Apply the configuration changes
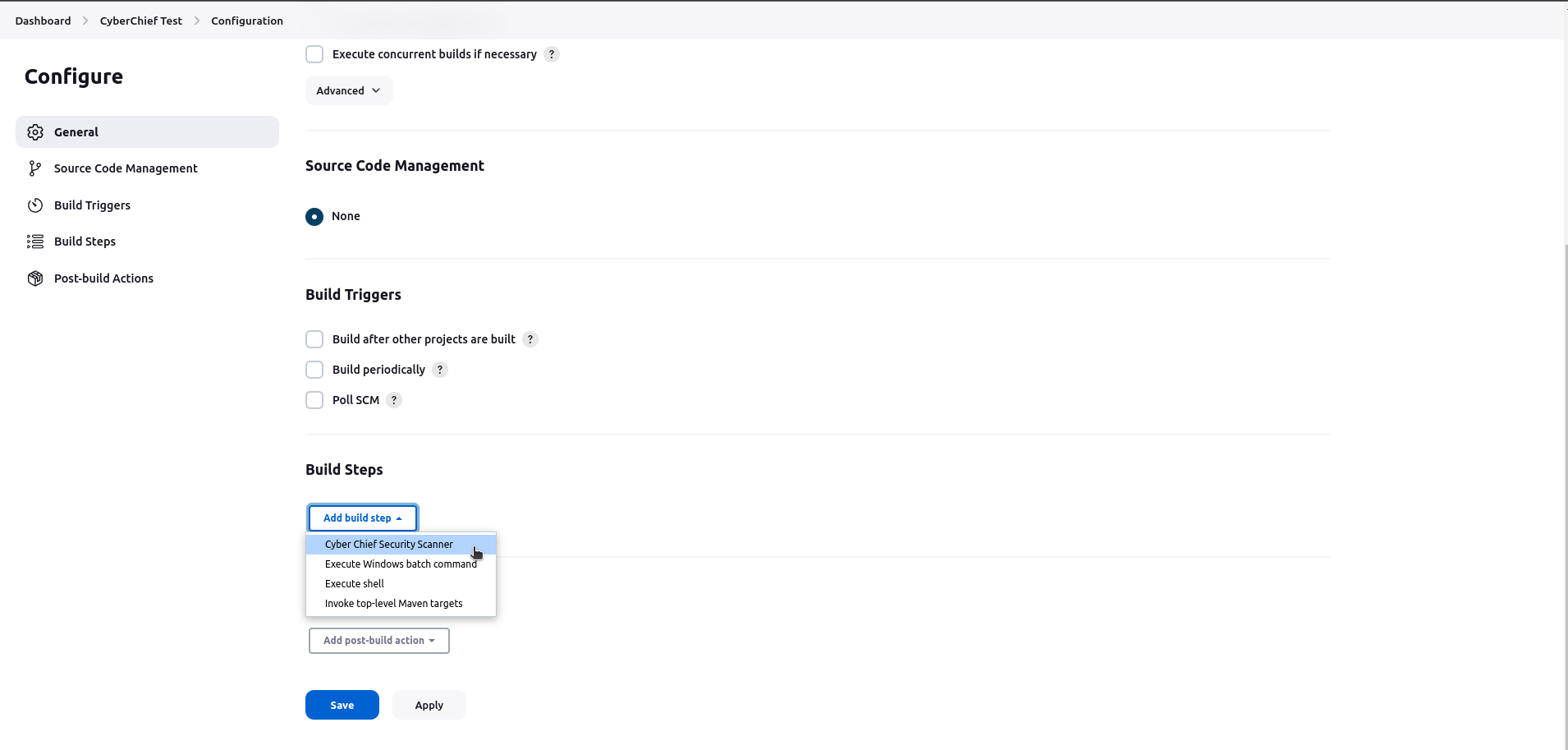 (x=429, y=705)
